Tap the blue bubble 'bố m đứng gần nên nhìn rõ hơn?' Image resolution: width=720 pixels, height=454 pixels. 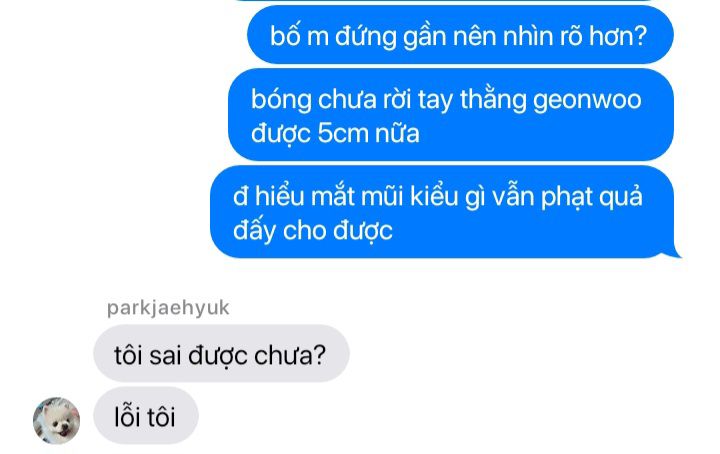click(x=460, y=35)
